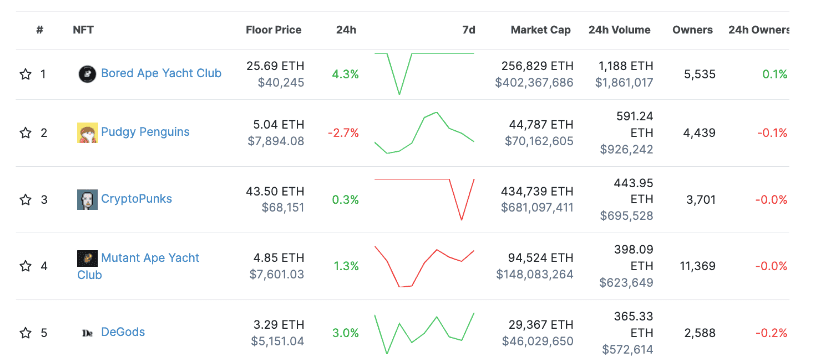The height and width of the screenshot is (363, 818).
Task: Sort by the # rank column header
Action: coord(40,30)
